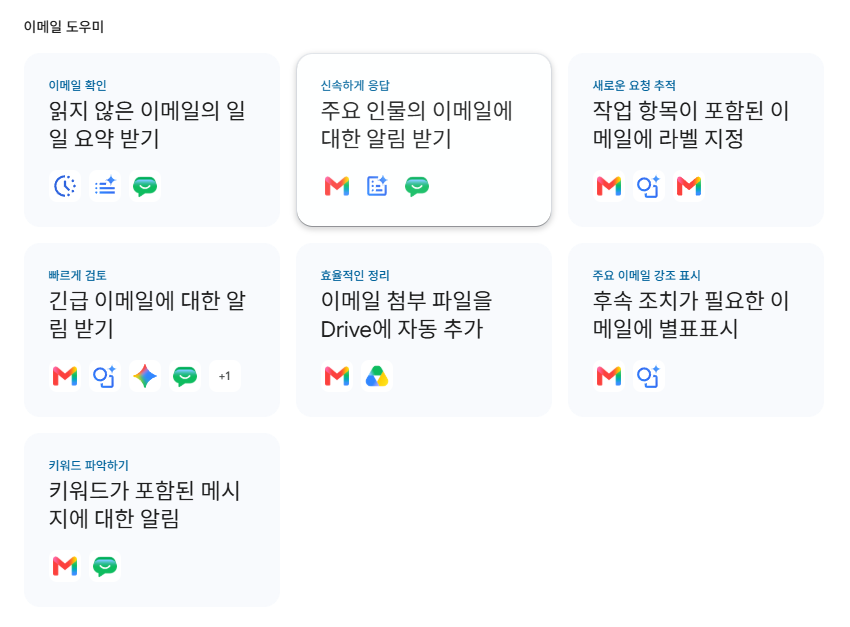Click the Gmail icon in 신속하게 응답 card
850x627 pixels.
point(337,186)
